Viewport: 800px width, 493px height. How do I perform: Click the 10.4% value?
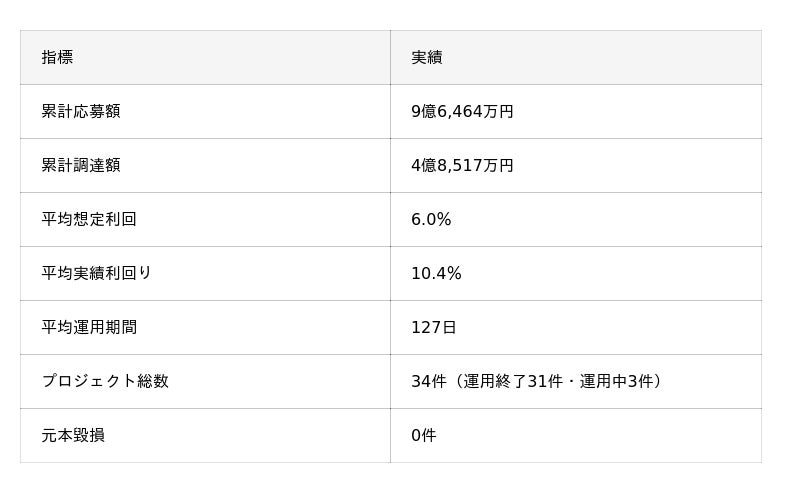436,273
